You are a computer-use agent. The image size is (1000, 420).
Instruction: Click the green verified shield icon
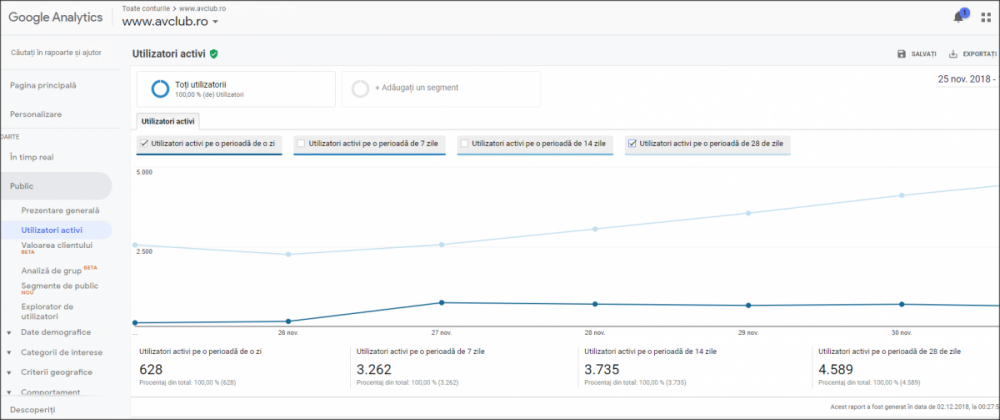click(214, 54)
